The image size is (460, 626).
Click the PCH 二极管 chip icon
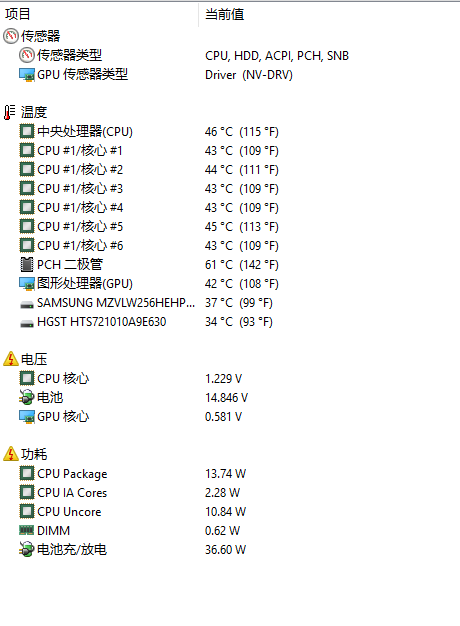click(x=27, y=264)
